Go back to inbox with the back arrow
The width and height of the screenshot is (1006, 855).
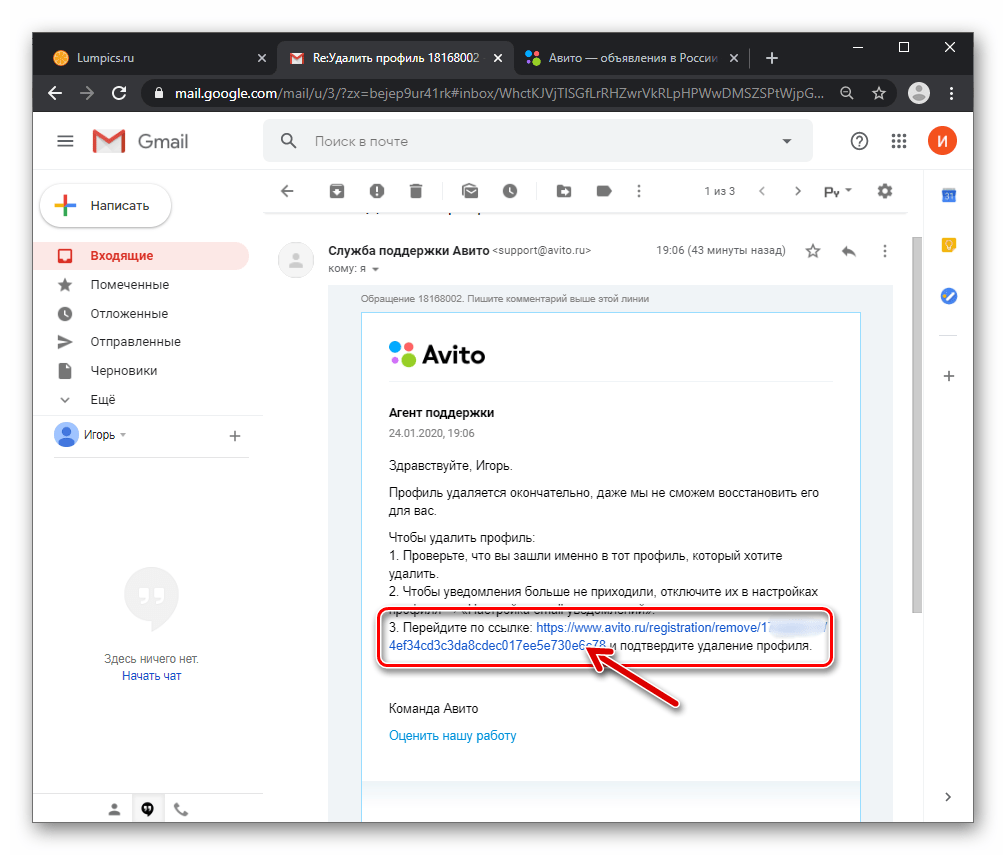point(287,191)
